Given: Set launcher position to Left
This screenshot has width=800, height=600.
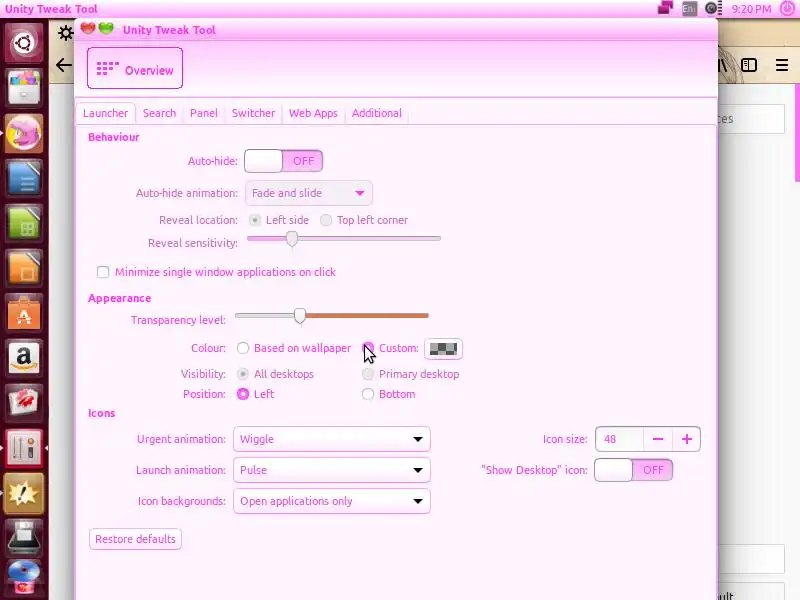Looking at the screenshot, I should (x=243, y=394).
